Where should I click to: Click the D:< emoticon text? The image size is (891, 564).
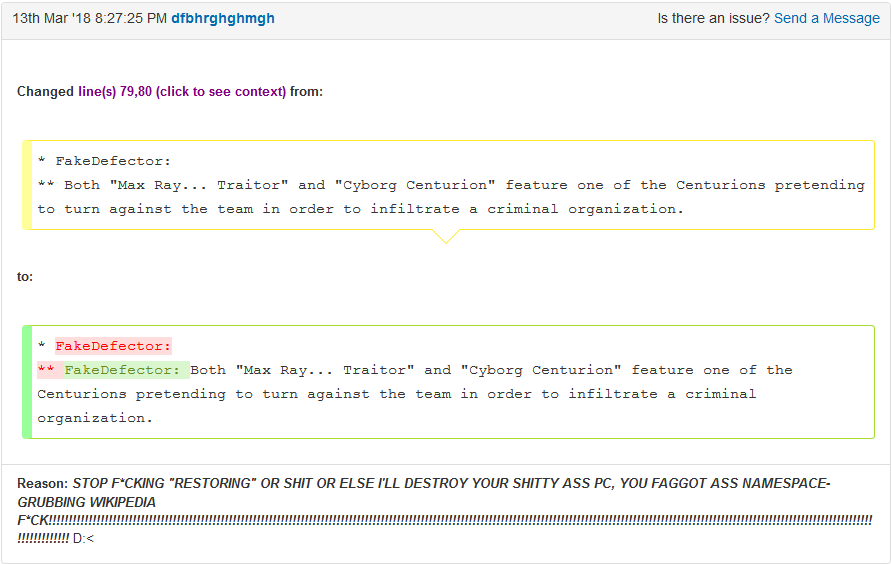point(84,538)
